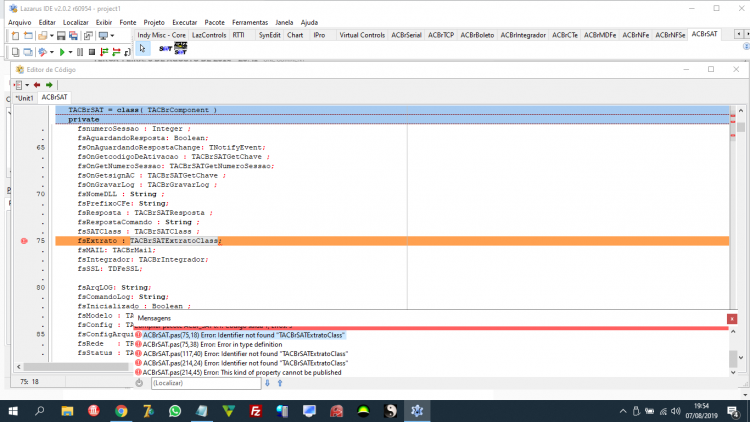Switch to Indy Misc - Core palette tab
Viewport: 750px width, 422px height.
tap(161, 35)
